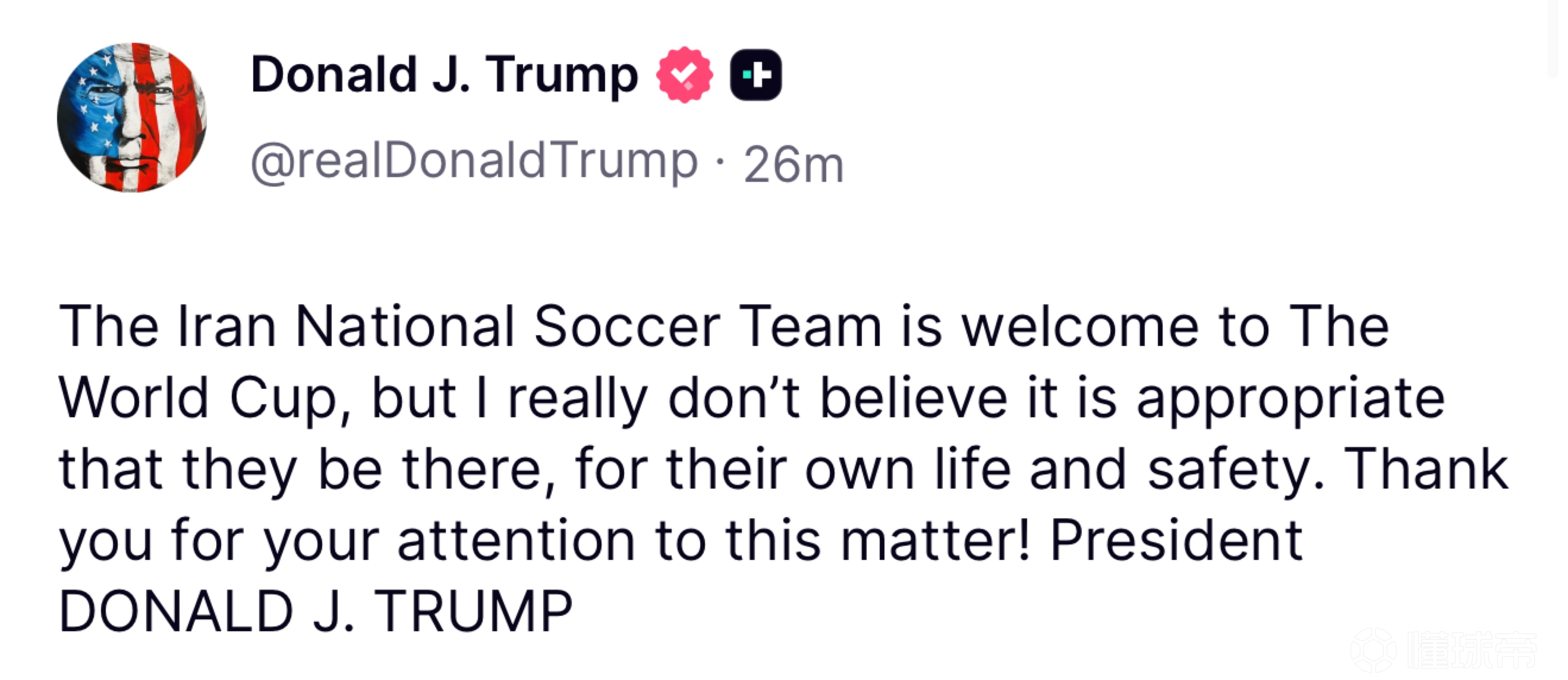This screenshot has width=1568, height=680.
Task: Click the Donald J. Trump display name
Action: [444, 75]
